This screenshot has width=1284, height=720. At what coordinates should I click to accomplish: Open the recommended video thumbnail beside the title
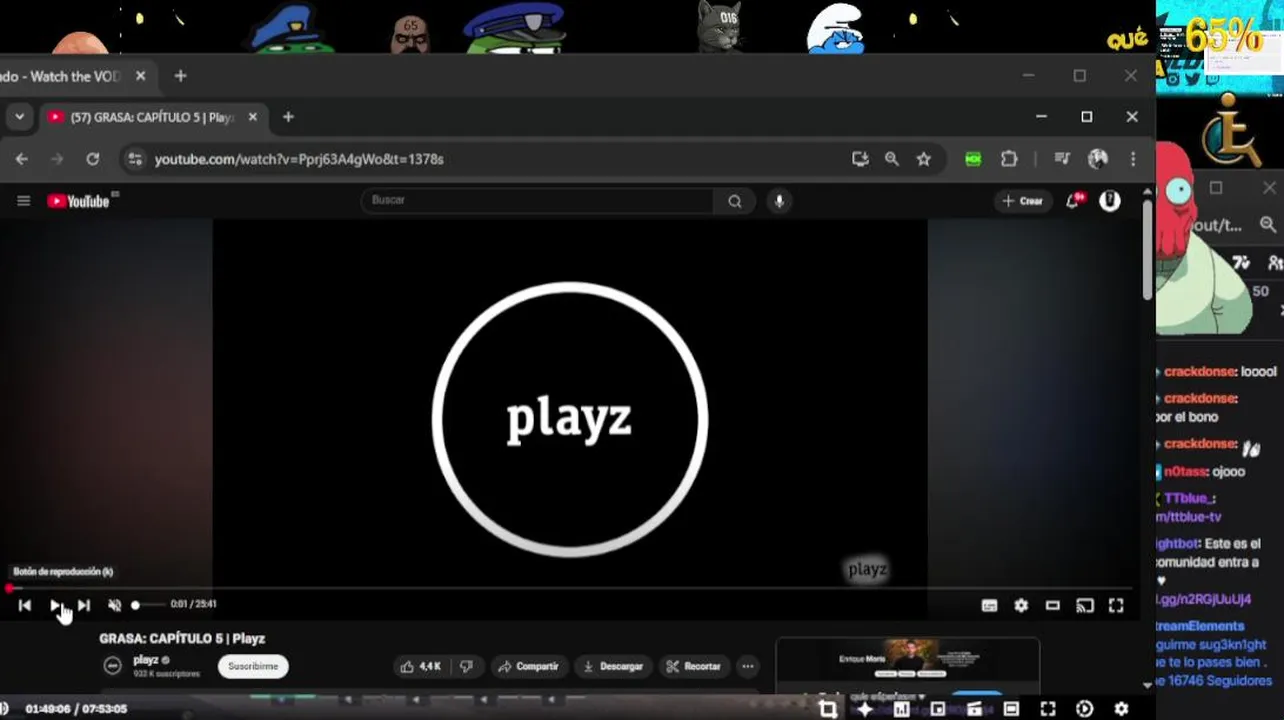(908, 662)
